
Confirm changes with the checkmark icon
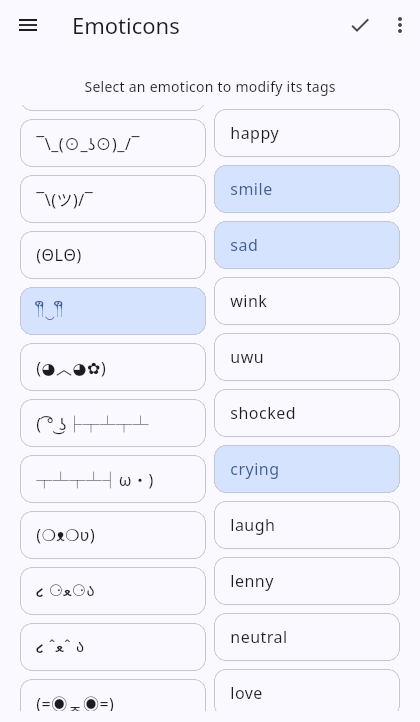(360, 25)
